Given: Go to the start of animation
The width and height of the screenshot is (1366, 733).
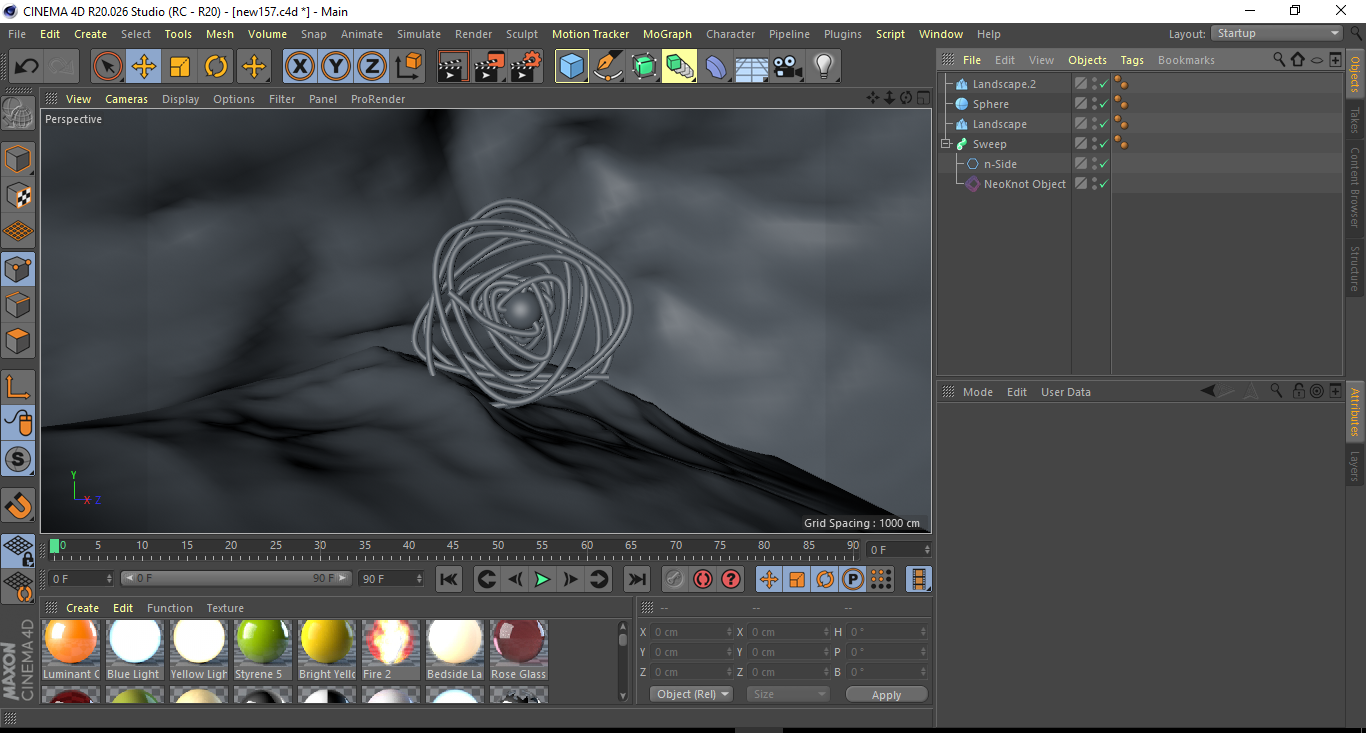Looking at the screenshot, I should tap(449, 579).
